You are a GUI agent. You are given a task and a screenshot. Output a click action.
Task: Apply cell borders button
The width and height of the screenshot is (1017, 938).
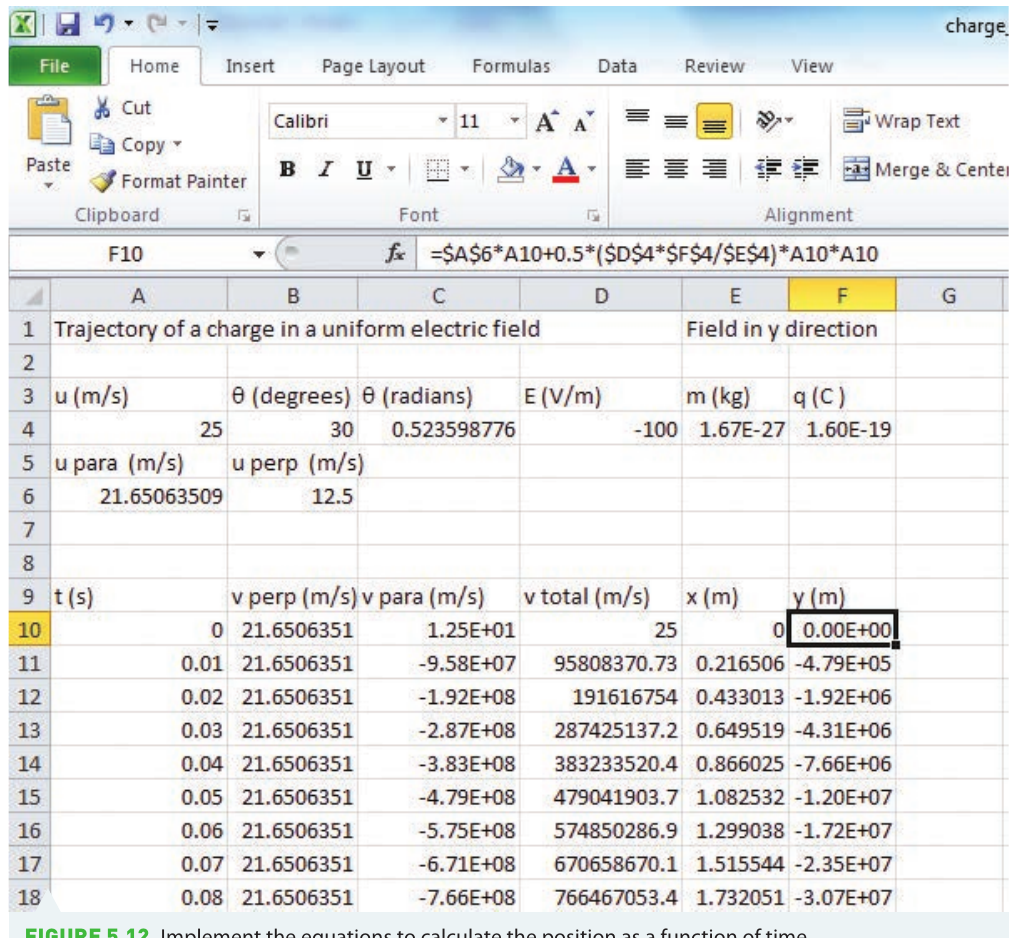click(437, 170)
